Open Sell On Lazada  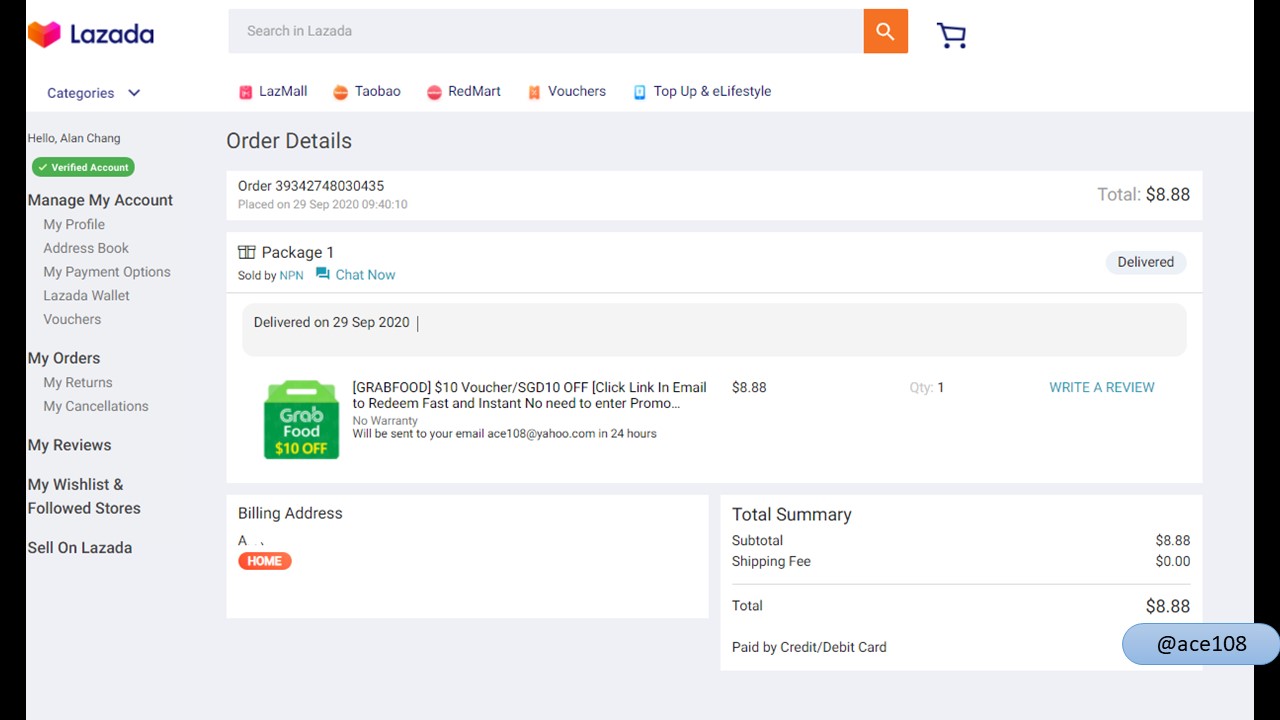coord(80,548)
